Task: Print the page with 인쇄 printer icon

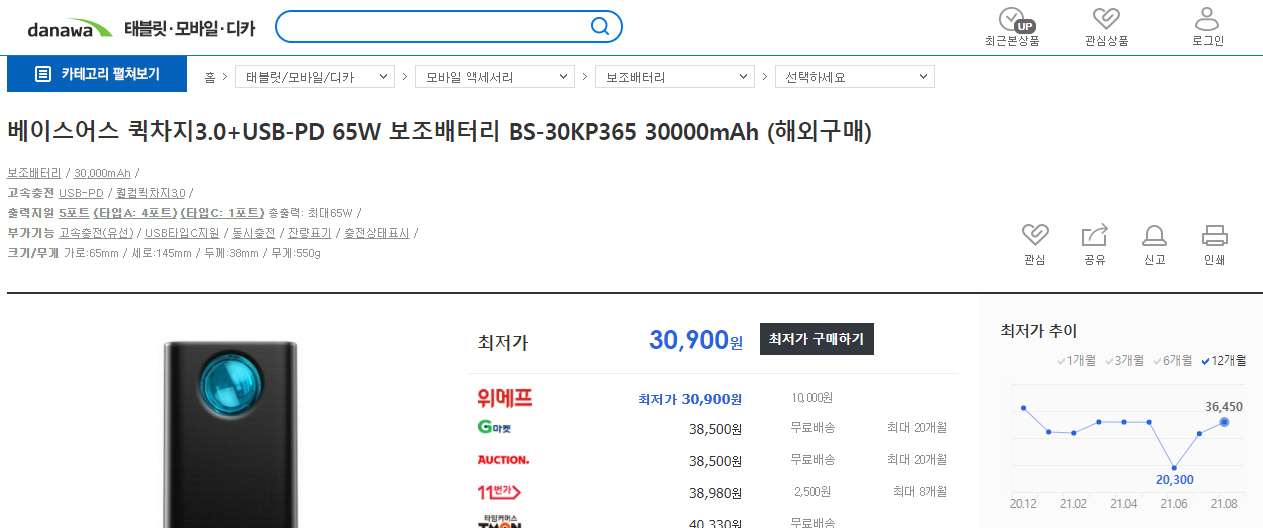Action: click(1214, 236)
